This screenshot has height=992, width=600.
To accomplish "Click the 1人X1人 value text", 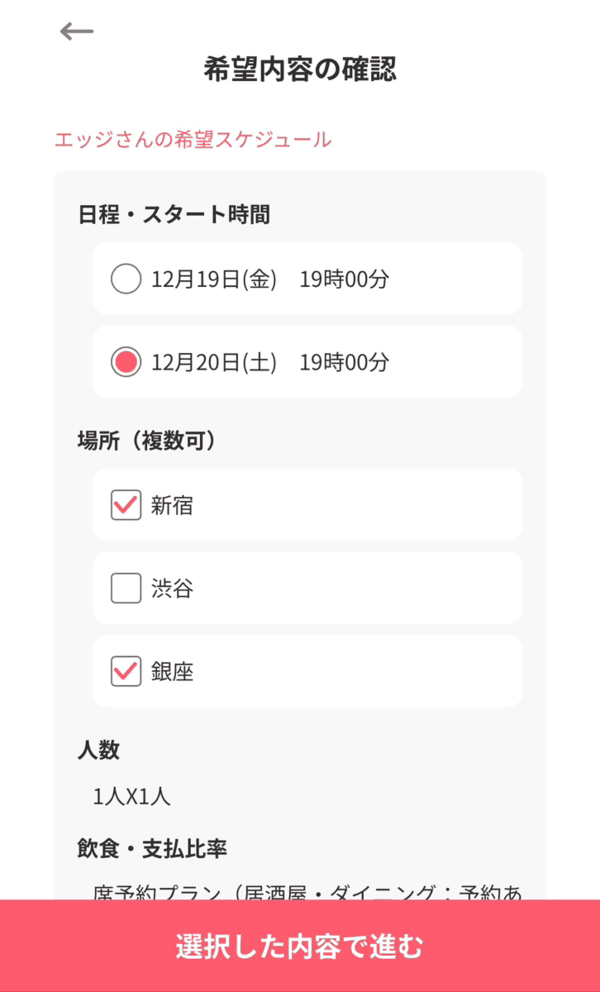I will coord(132,797).
